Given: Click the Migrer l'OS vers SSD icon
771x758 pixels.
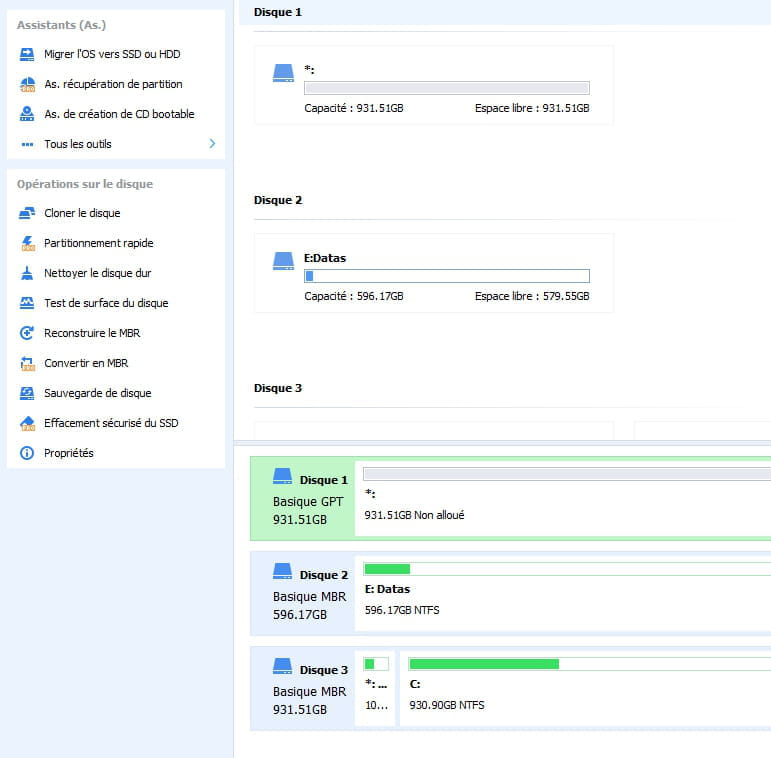Looking at the screenshot, I should 27,54.
